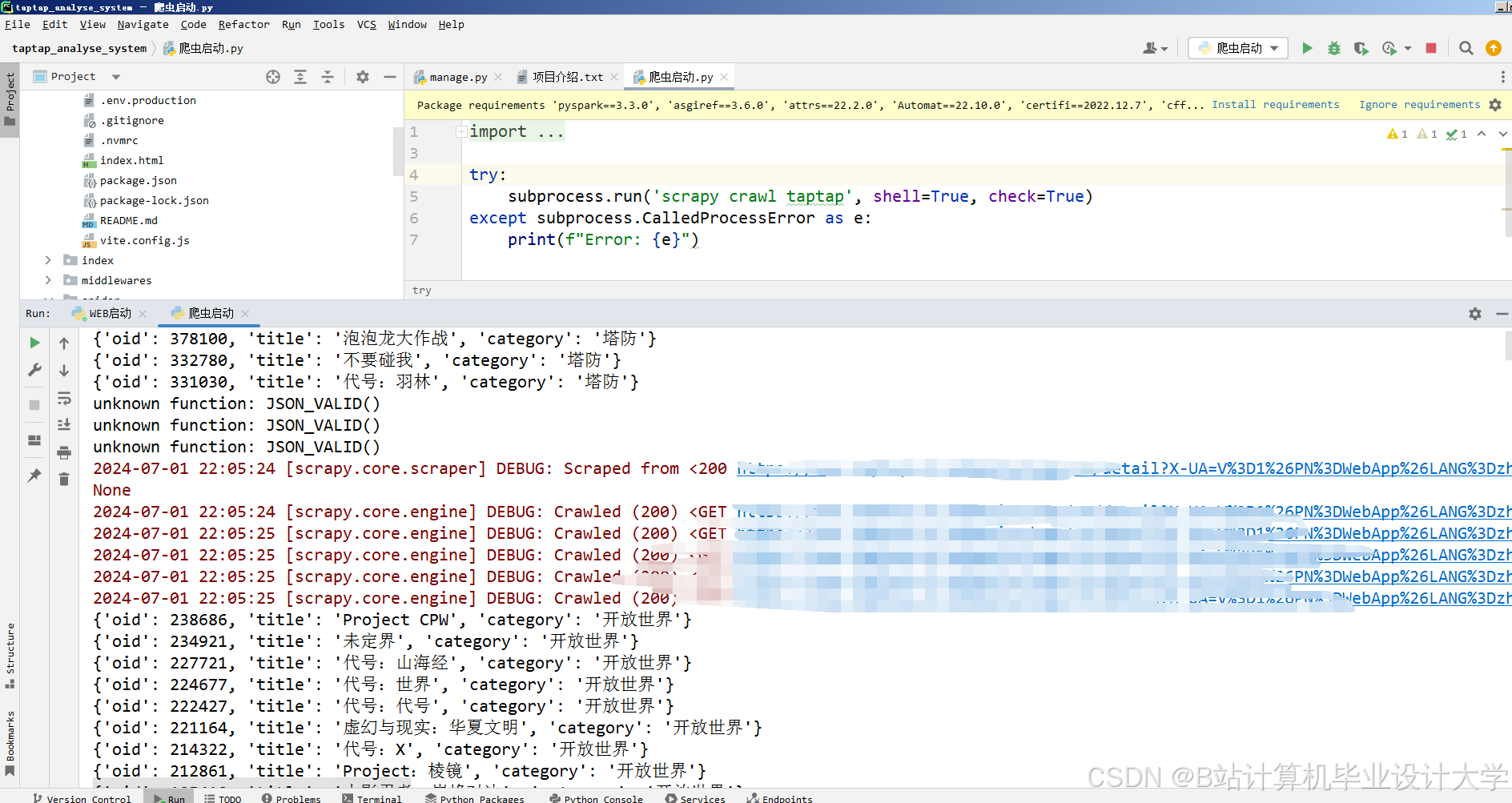
Task: Expand the index folder in Project tree
Action: pos(48,259)
